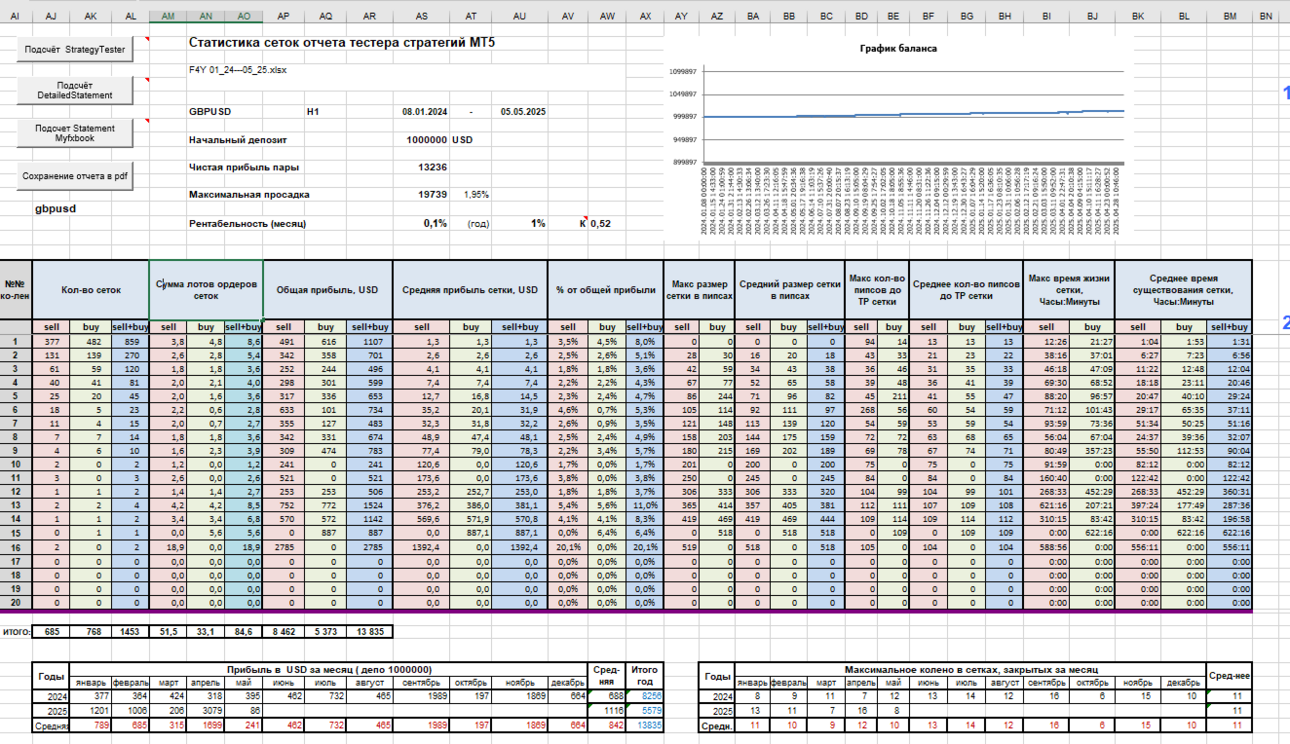This screenshot has width=1290, height=744.
Task: Select the file name cell F4Y 01_24---05_25.xlsx
Action: pos(236,70)
